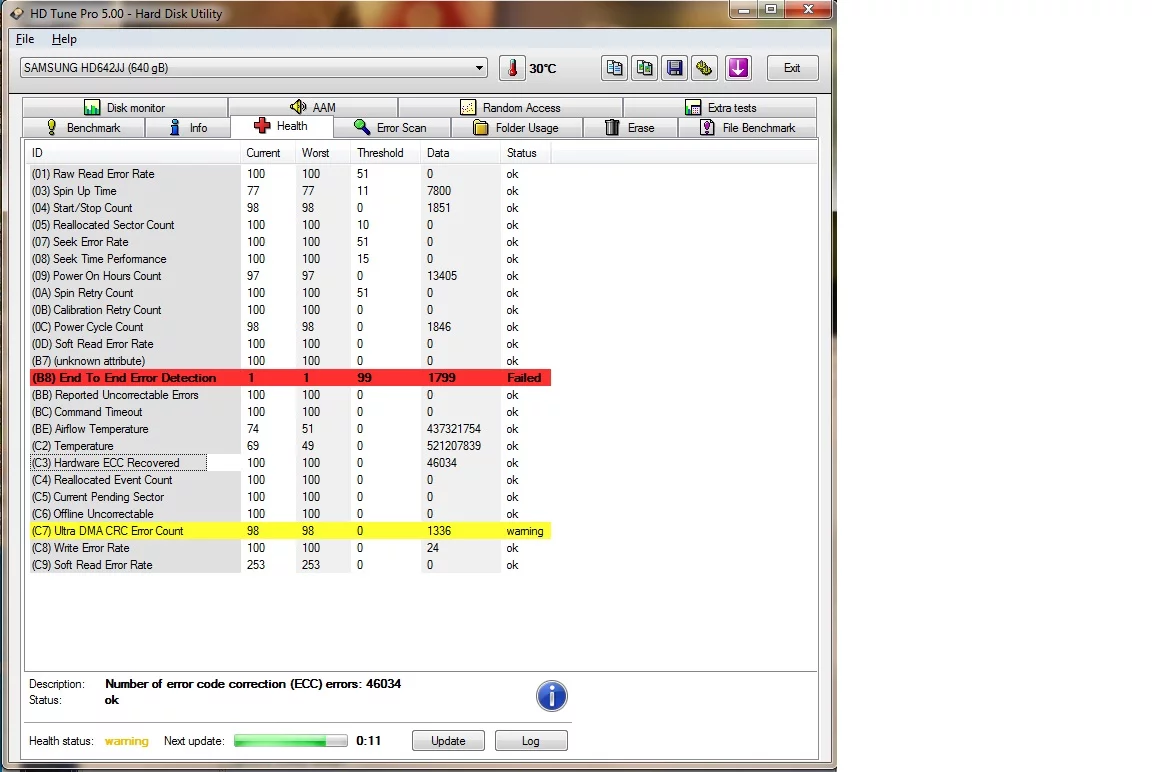
Task: Click the blue information icon
Action: point(551,696)
